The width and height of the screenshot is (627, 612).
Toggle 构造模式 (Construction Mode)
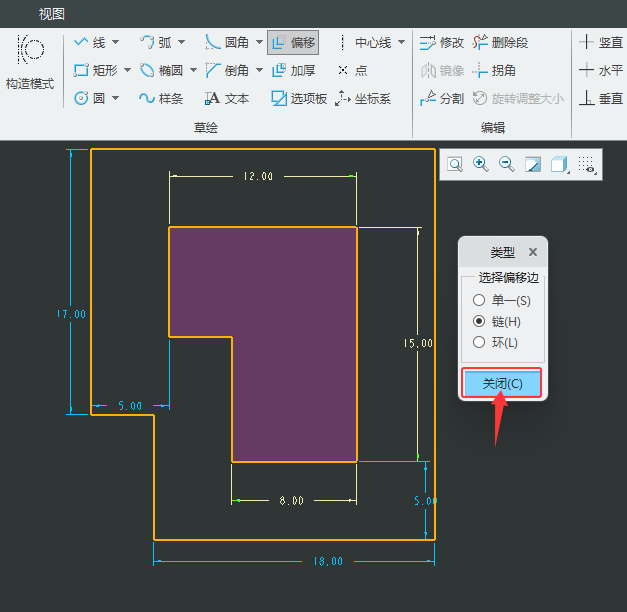tap(30, 62)
